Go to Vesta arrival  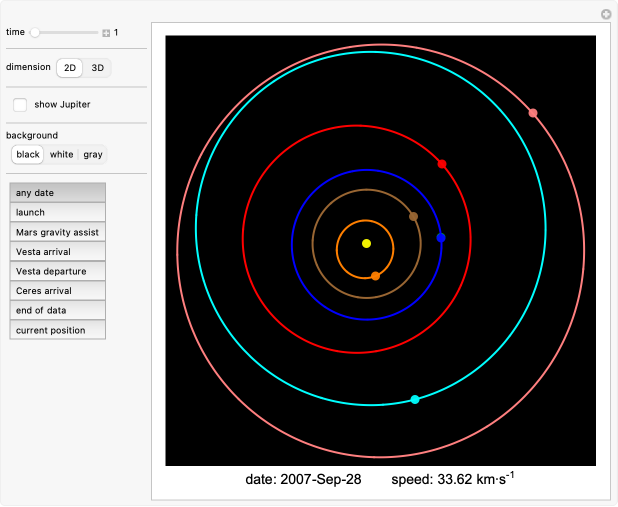pos(57,252)
